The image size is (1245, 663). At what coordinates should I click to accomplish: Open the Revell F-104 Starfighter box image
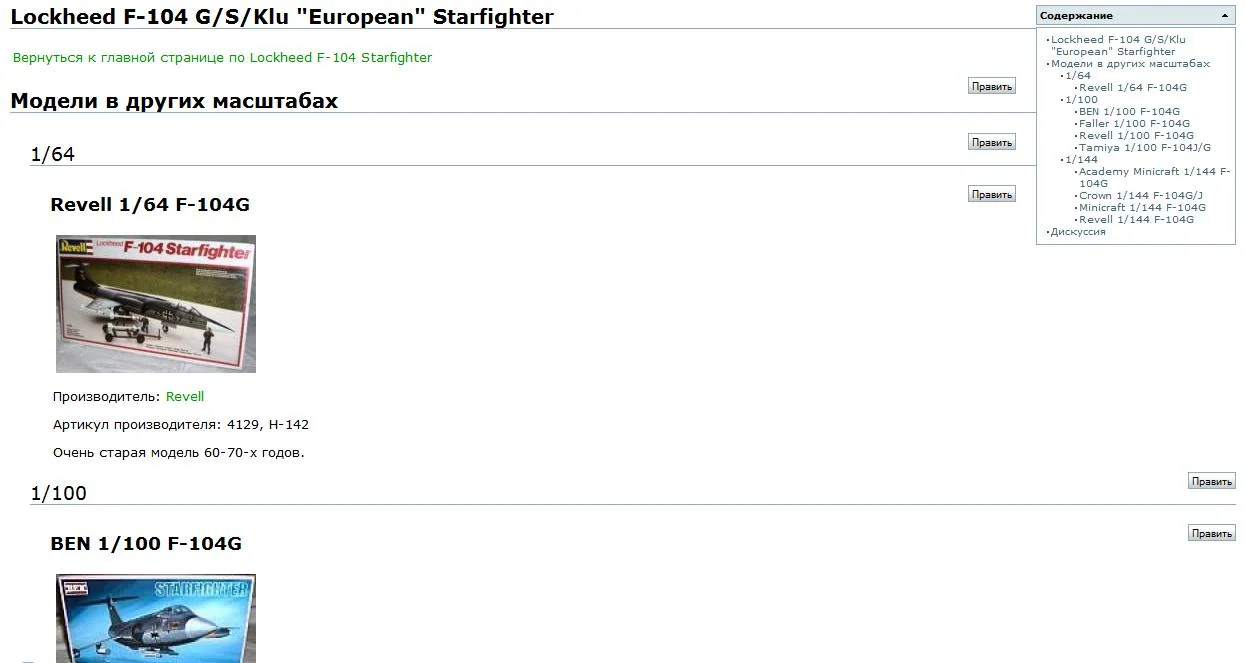(x=156, y=304)
